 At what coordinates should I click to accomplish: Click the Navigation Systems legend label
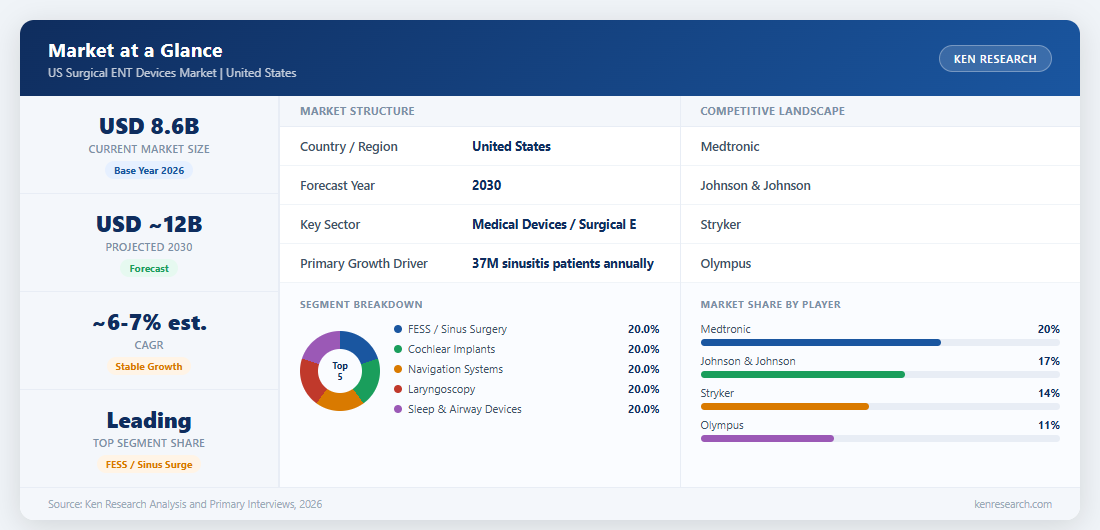[455, 369]
